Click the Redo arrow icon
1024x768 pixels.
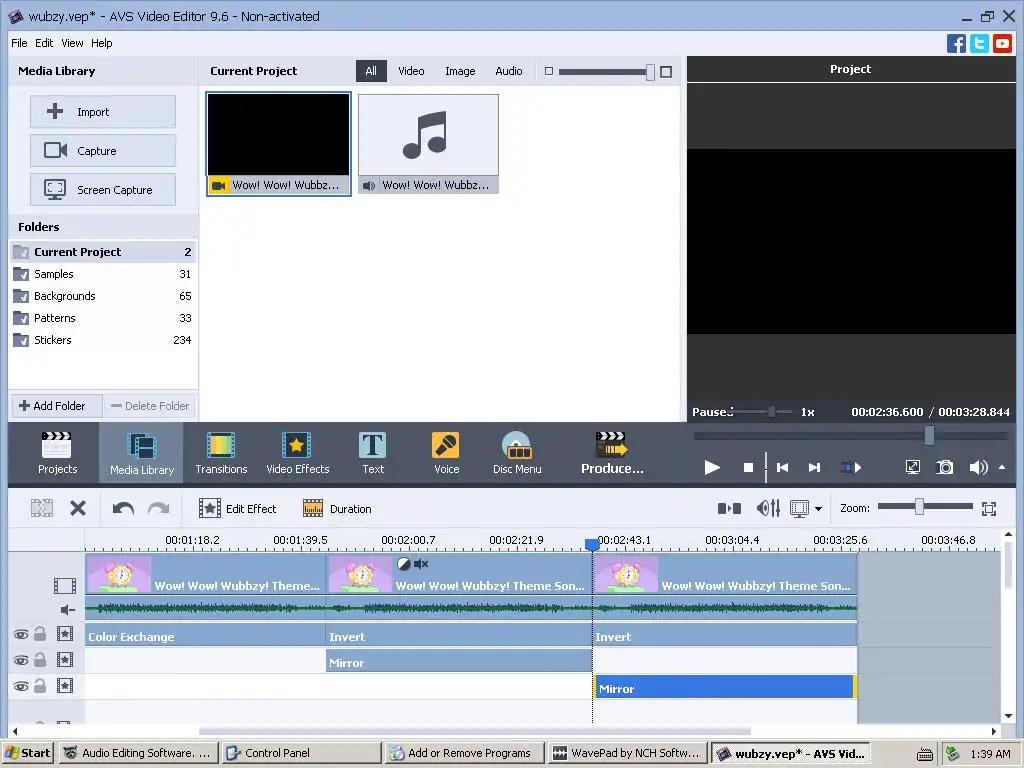tap(158, 508)
